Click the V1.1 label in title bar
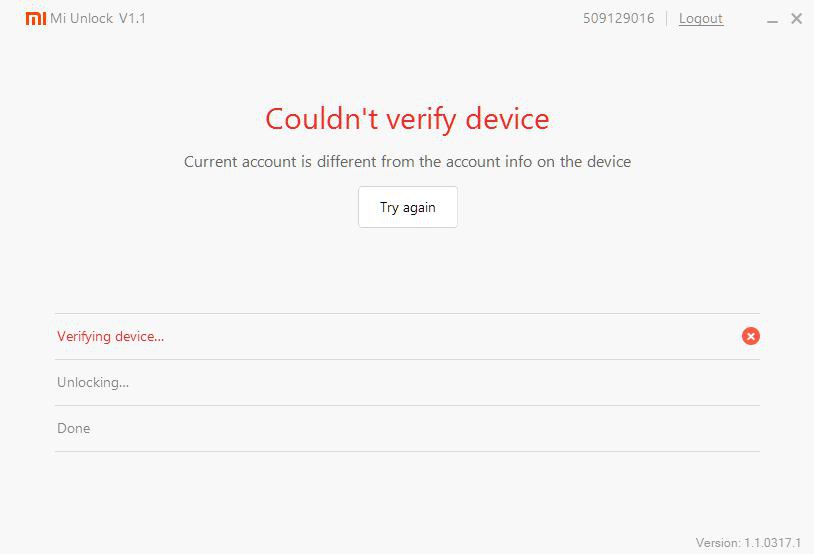814x554 pixels. [x=132, y=18]
